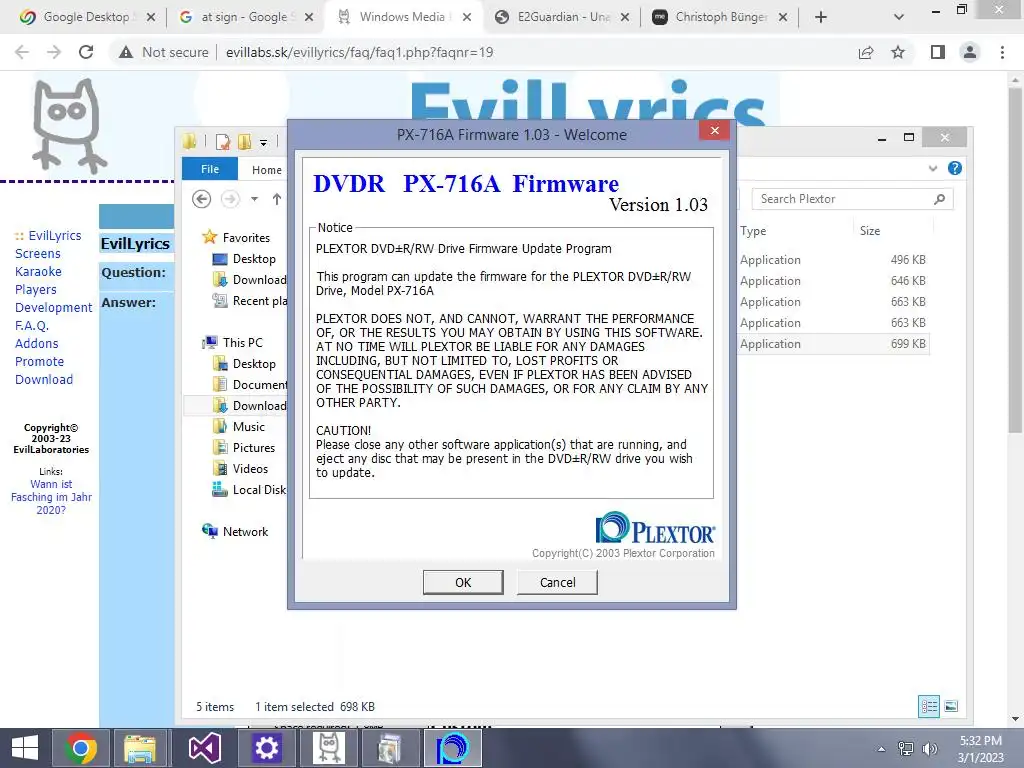Image resolution: width=1024 pixels, height=768 pixels.
Task: Open the Wann ist Fasching link
Action: coord(51,497)
